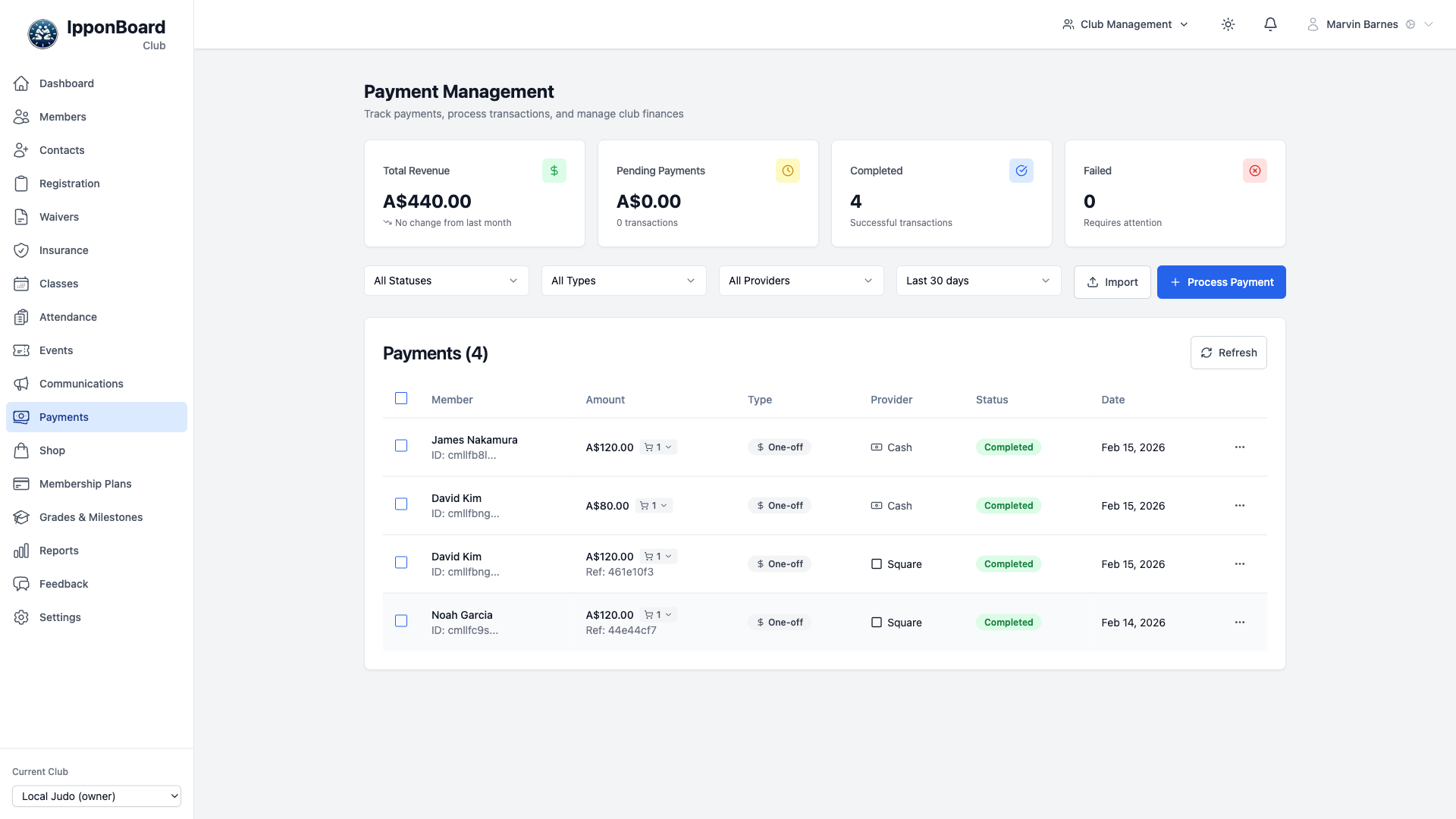Select Noah Garcia's payment checkbox
Viewport: 1456px width, 819px height.
click(401, 621)
